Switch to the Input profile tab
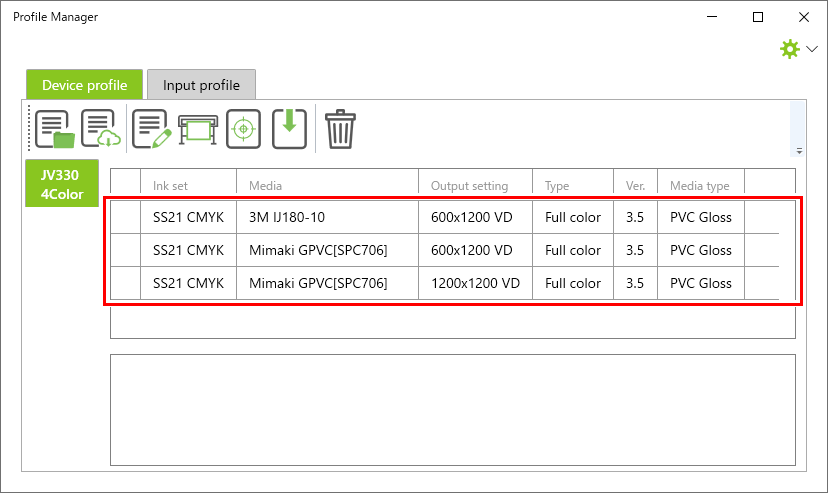 (x=201, y=85)
